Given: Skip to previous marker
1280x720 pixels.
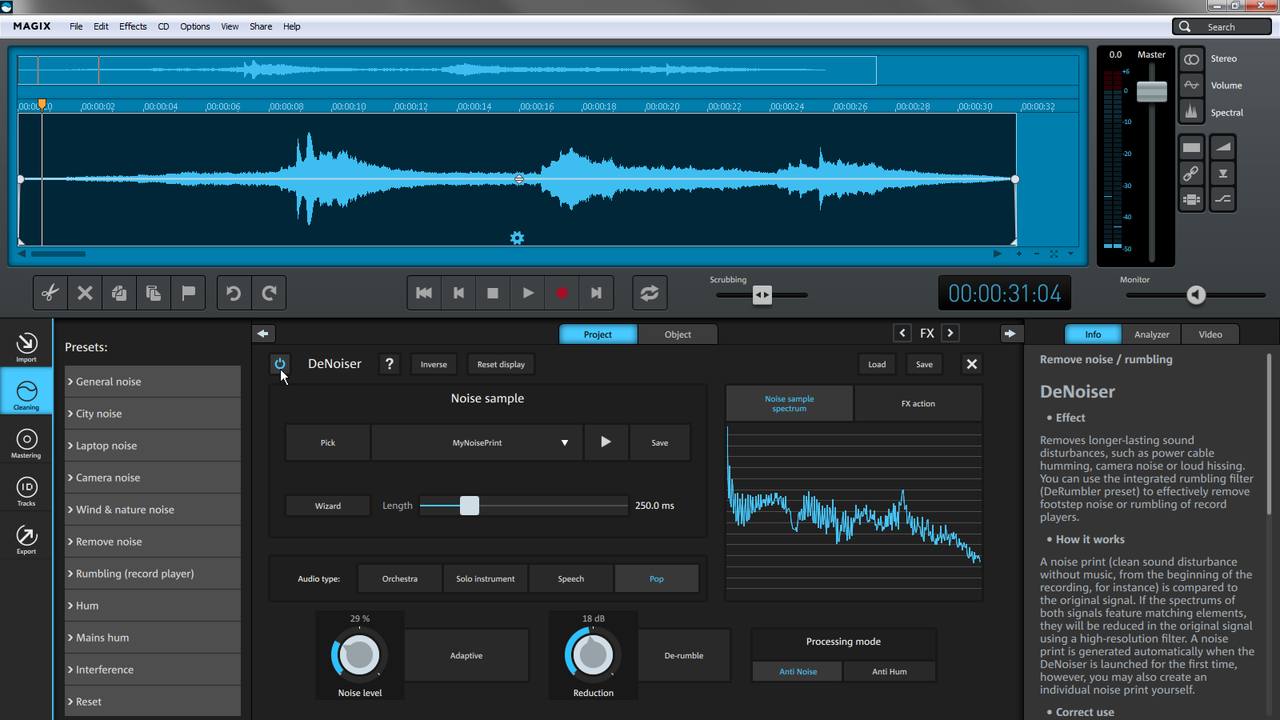Looking at the screenshot, I should (x=459, y=293).
